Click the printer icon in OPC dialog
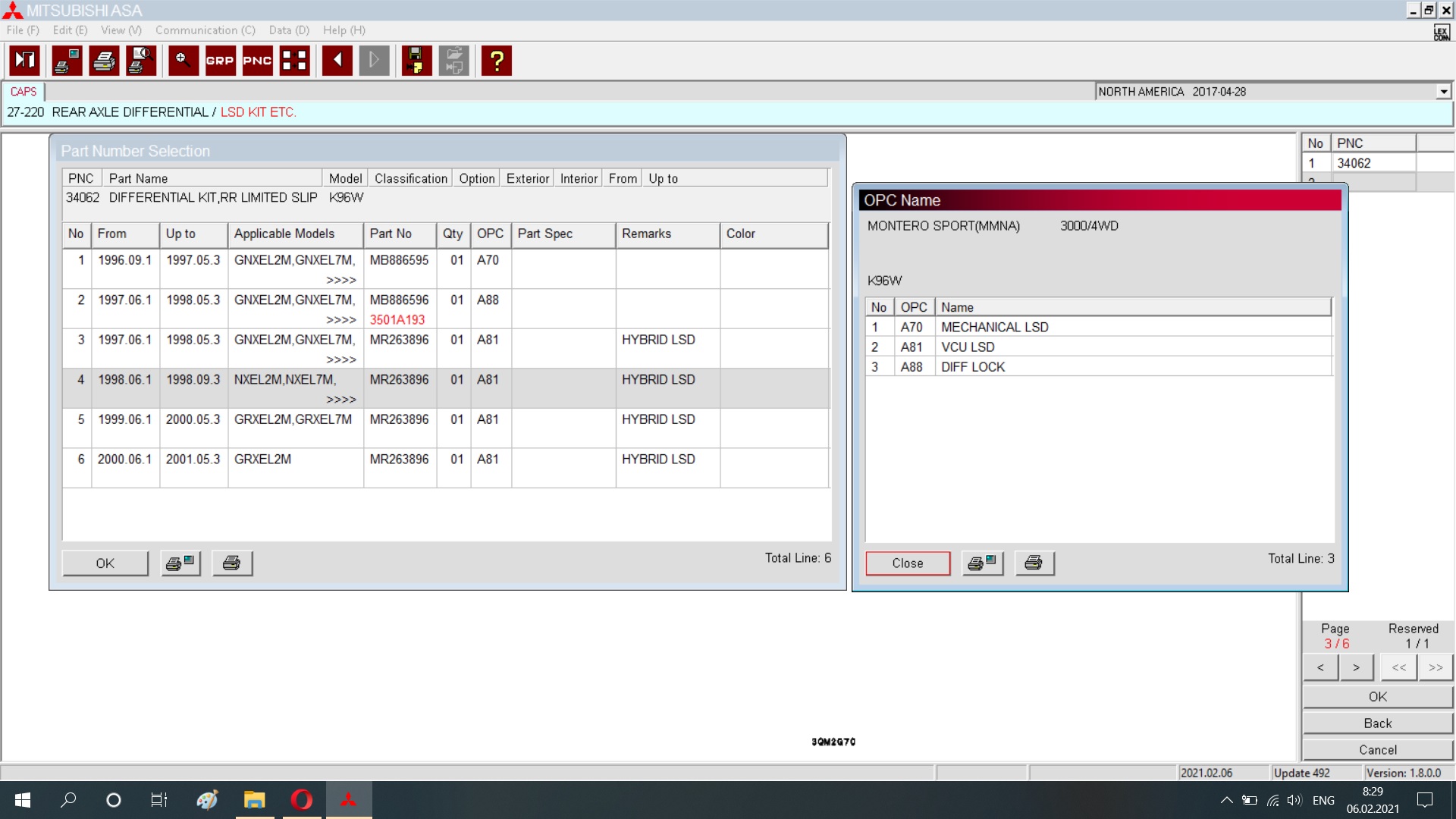 (1034, 563)
